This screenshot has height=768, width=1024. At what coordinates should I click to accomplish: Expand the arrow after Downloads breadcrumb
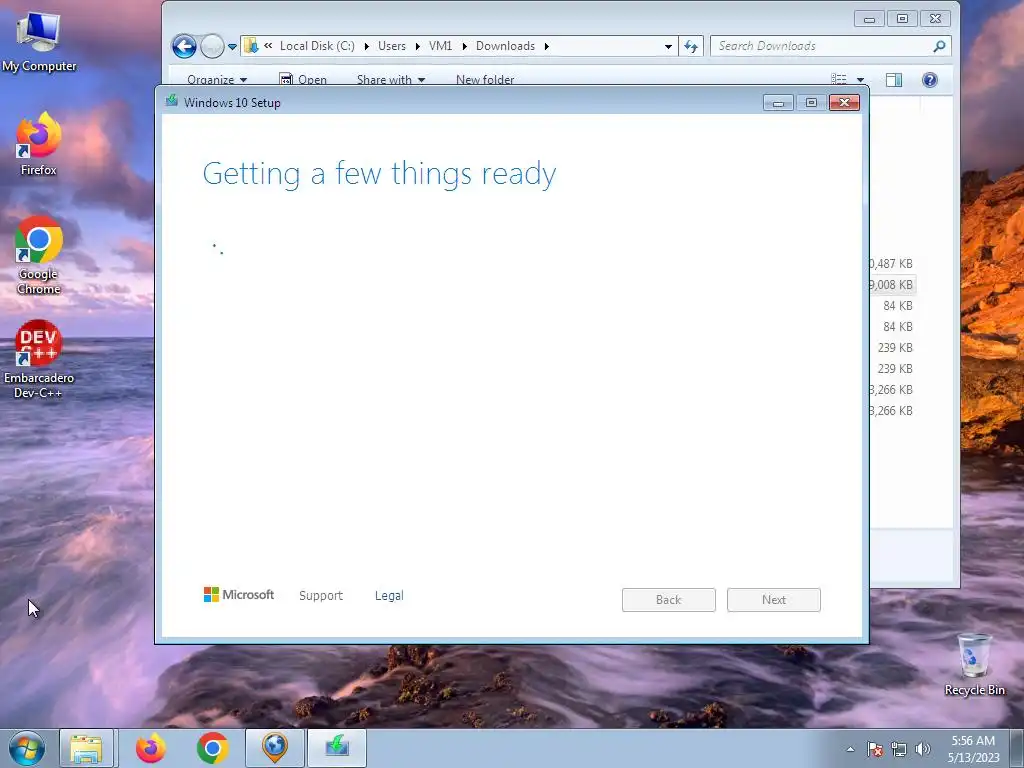[547, 46]
